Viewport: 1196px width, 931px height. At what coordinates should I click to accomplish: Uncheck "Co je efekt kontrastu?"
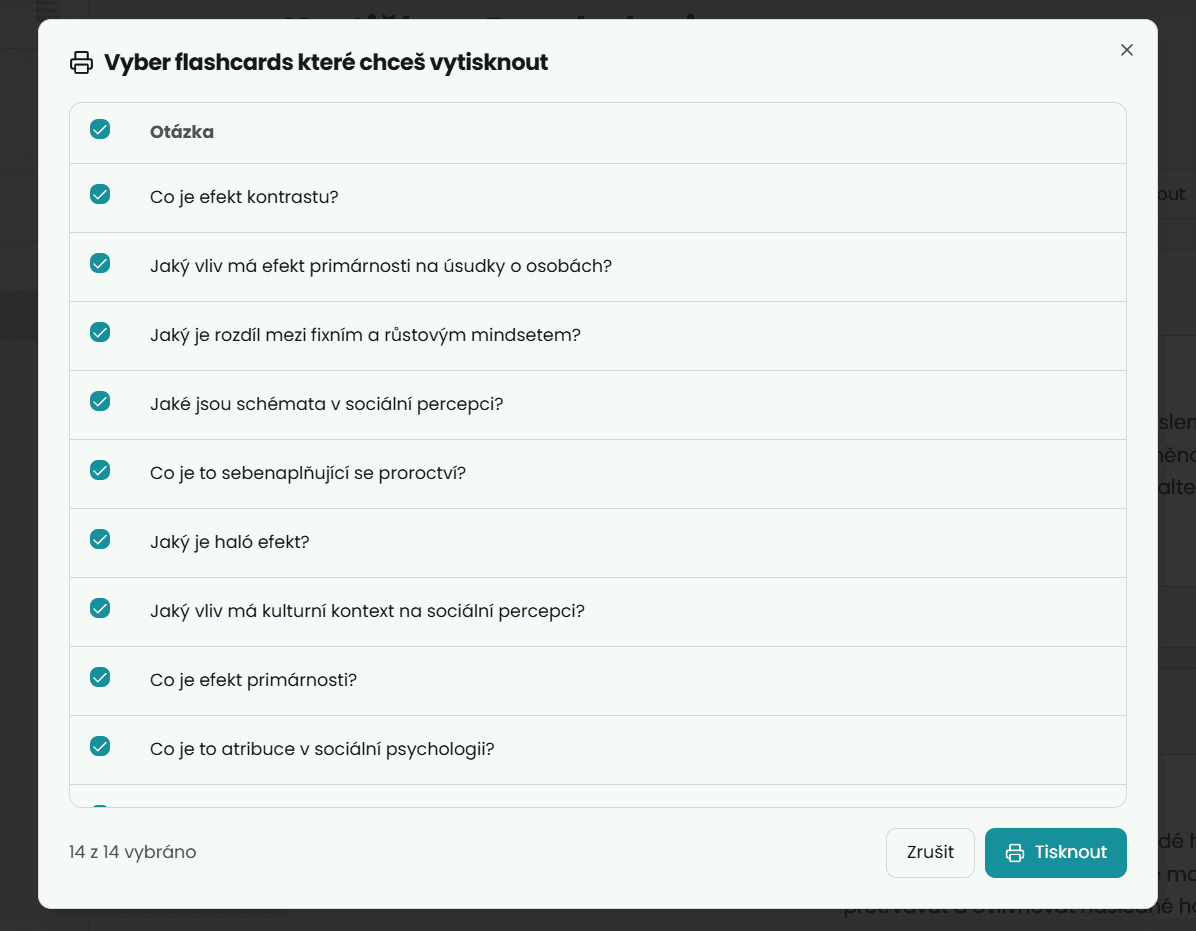(100, 194)
